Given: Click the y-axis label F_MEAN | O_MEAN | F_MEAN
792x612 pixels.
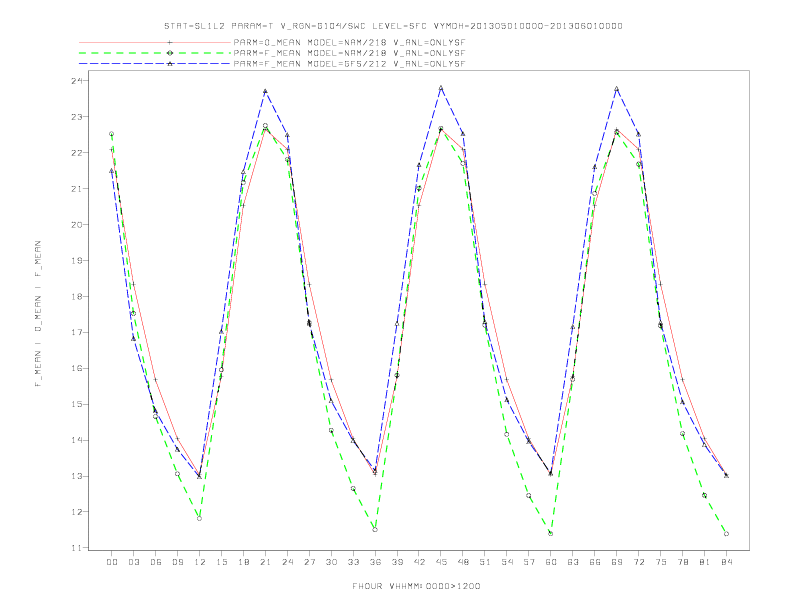Looking at the screenshot, I should click(x=38, y=314).
